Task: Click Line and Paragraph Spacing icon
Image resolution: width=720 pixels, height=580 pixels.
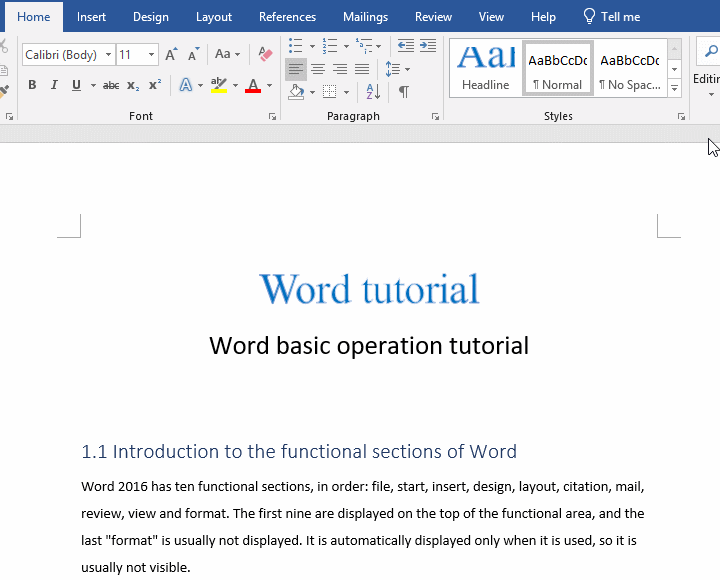Action: 393,69
